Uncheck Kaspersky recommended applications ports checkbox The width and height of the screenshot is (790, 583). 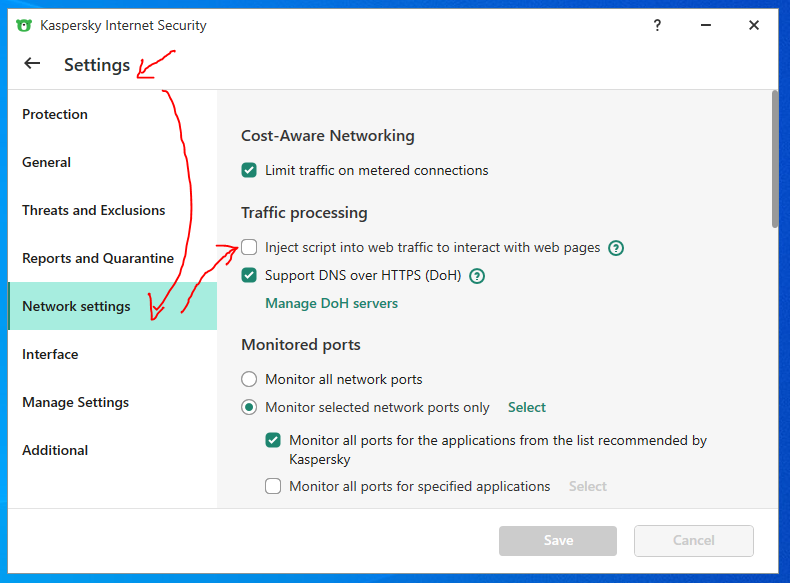273,440
